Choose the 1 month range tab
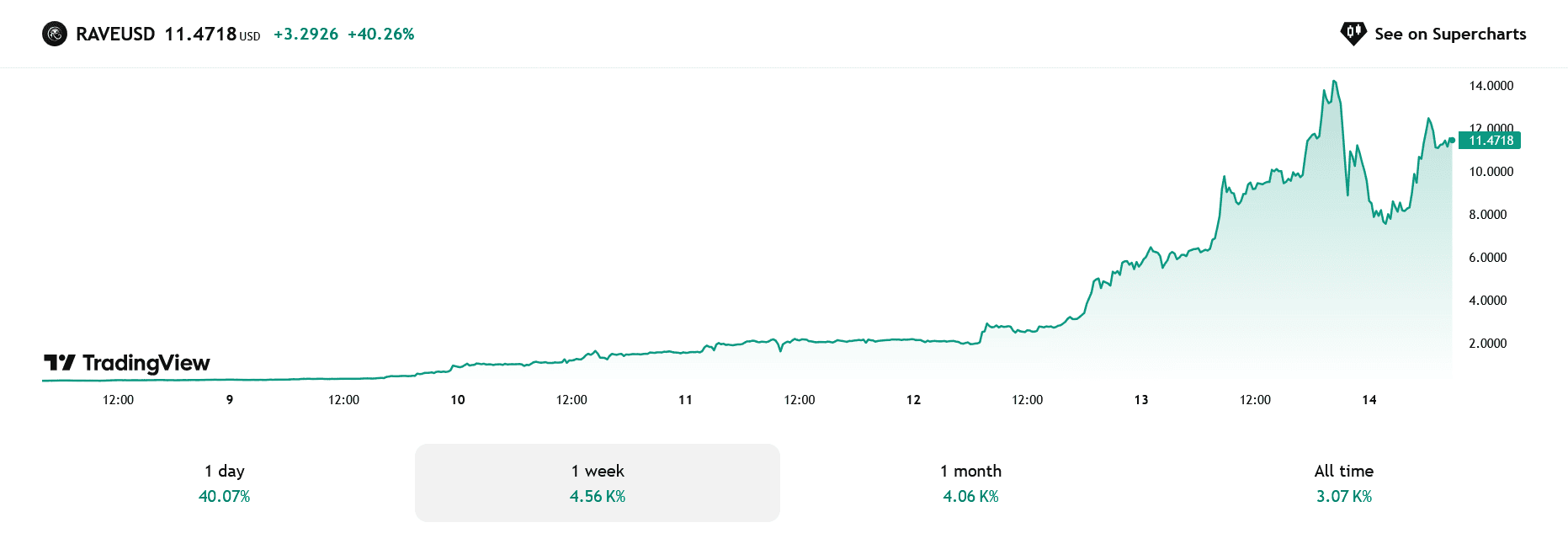The height and width of the screenshot is (544, 1568). click(970, 483)
